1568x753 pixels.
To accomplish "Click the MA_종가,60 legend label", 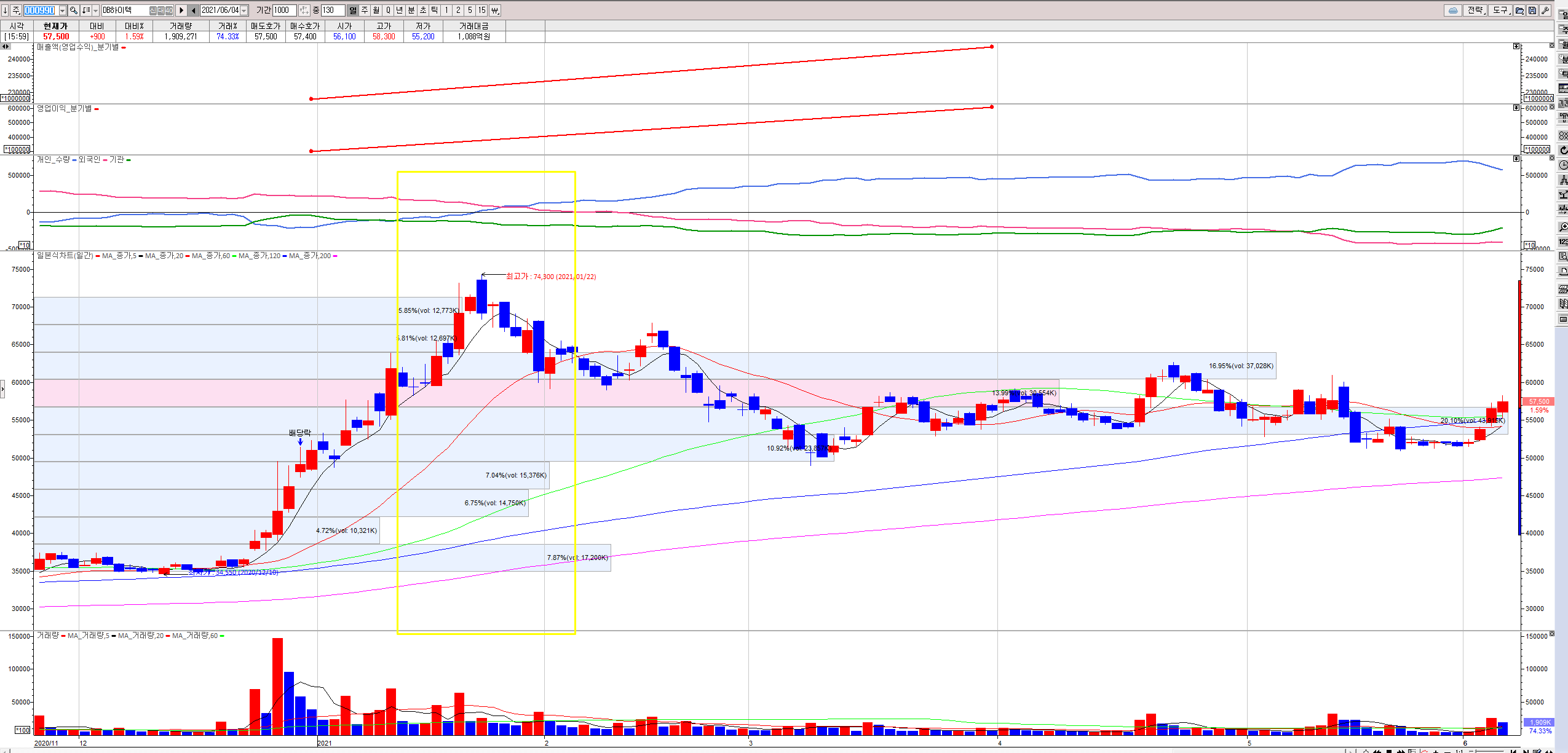I will 211,256.
